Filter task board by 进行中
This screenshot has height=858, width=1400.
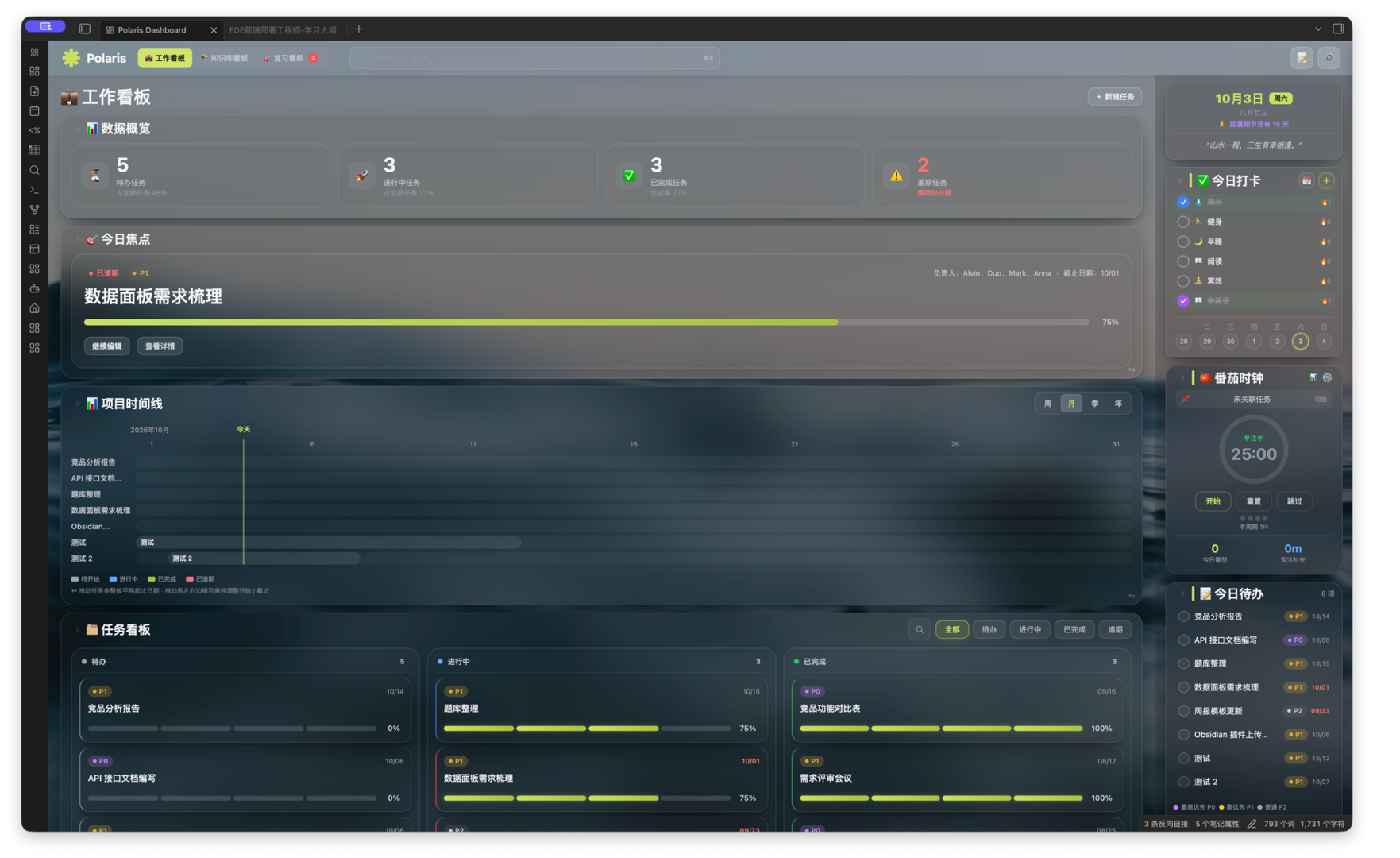(1030, 630)
